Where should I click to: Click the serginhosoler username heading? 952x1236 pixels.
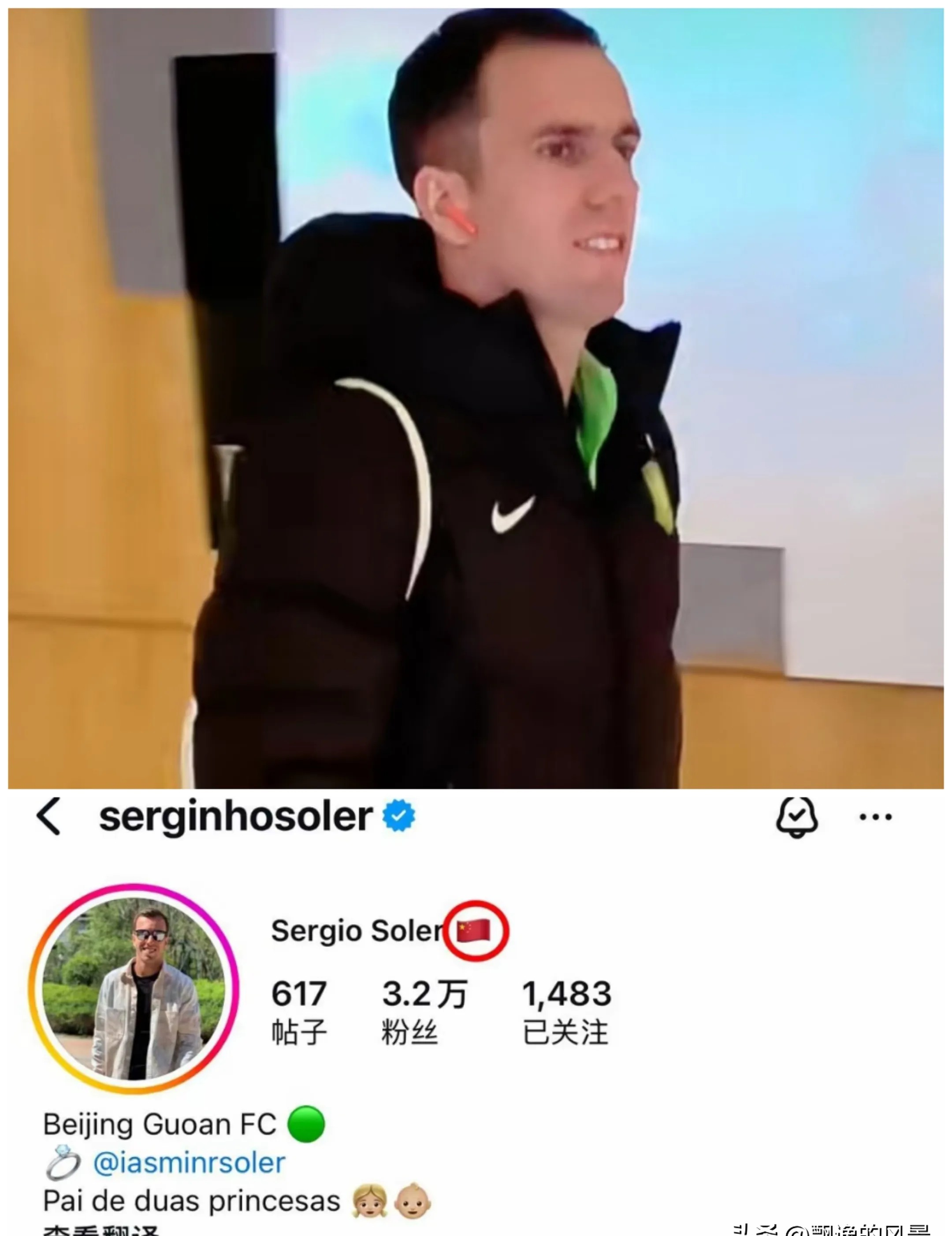pyautogui.click(x=235, y=817)
